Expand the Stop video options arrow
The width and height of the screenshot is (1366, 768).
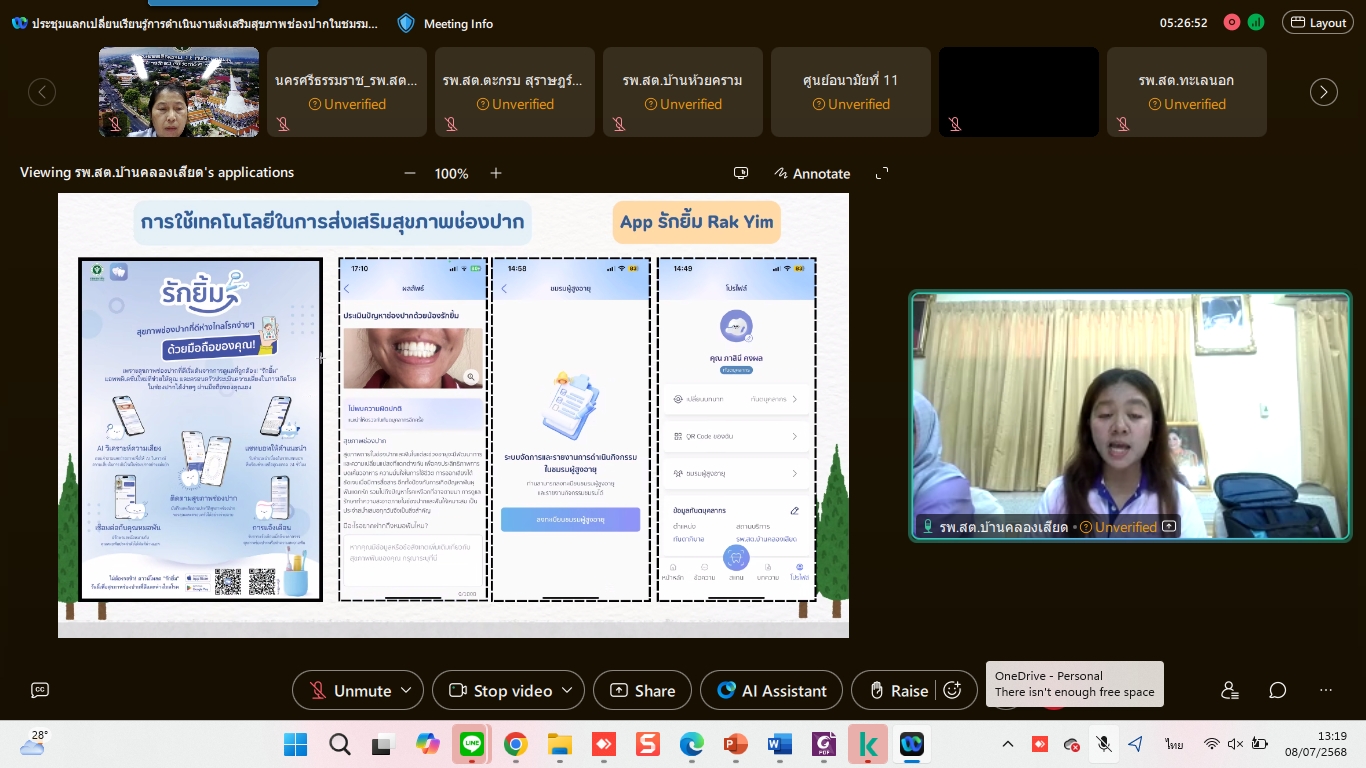coord(566,690)
